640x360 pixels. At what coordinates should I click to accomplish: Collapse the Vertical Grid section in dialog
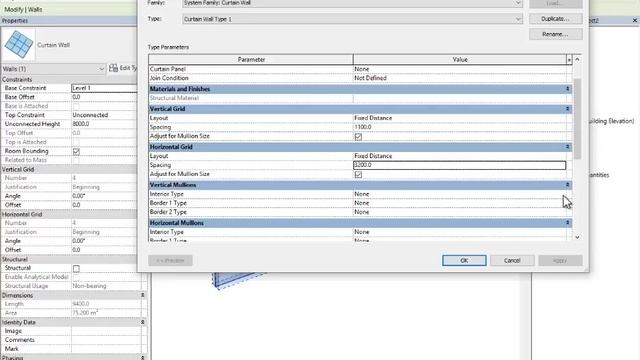tap(567, 109)
